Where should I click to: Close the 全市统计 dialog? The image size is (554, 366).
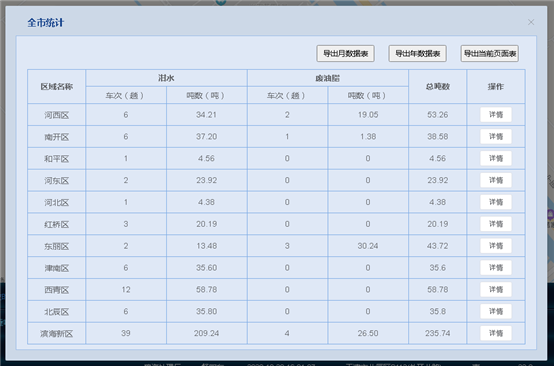[x=531, y=22]
